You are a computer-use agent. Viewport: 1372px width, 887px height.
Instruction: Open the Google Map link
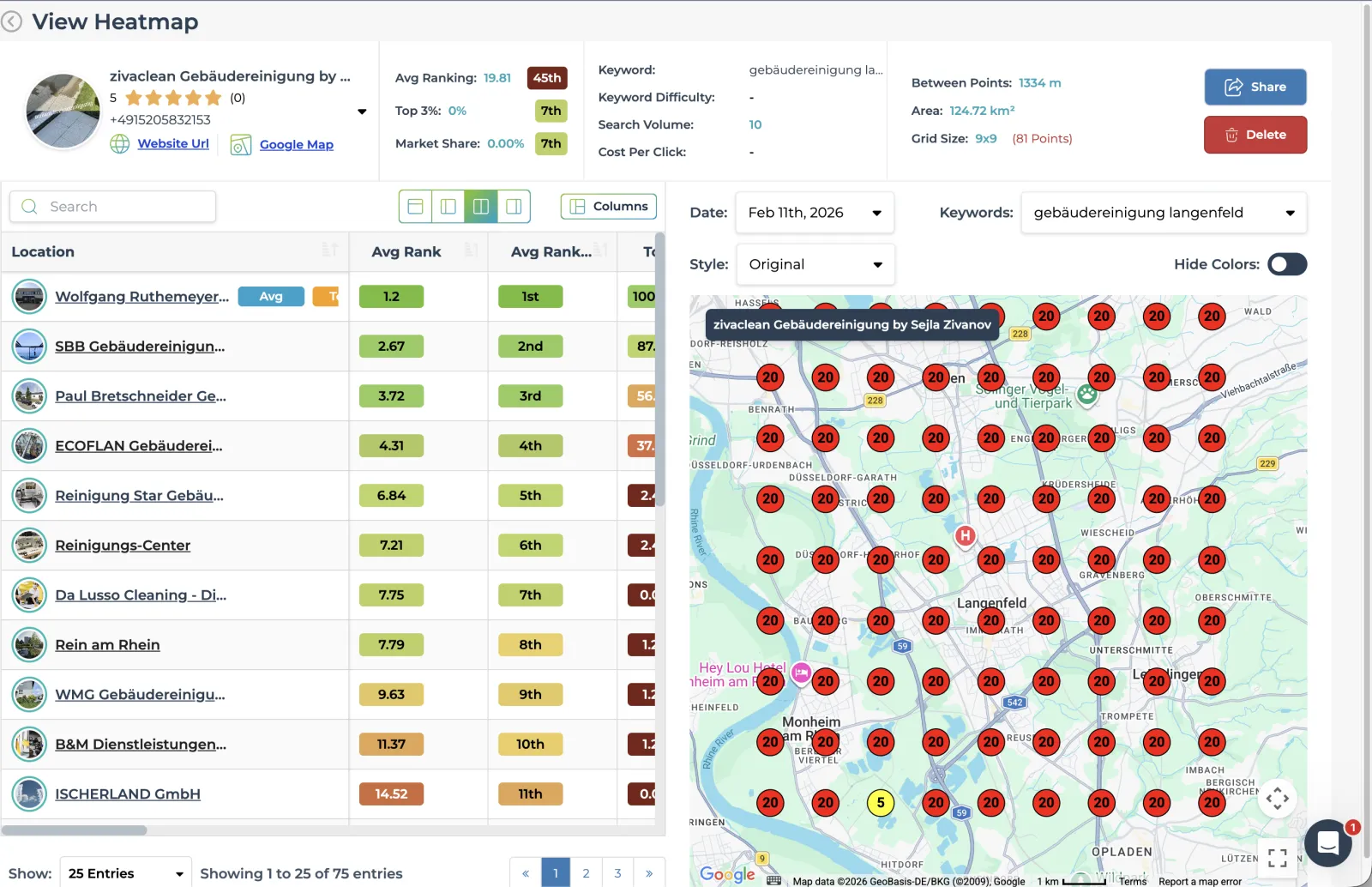(x=297, y=144)
